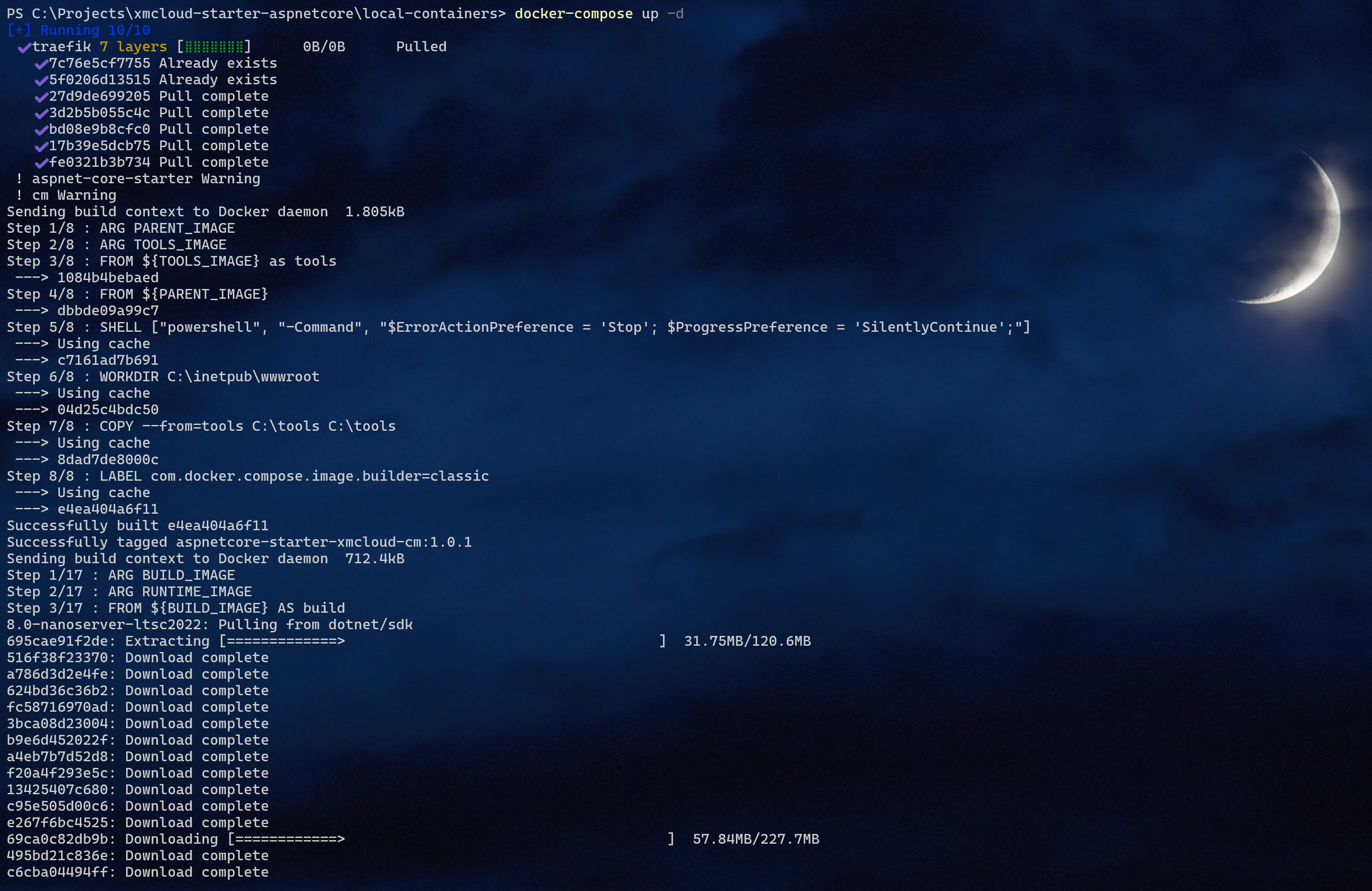Click '8.0-nanoserver-ltsc2022: Pulling from dotnet/sdk' line

(x=210, y=625)
